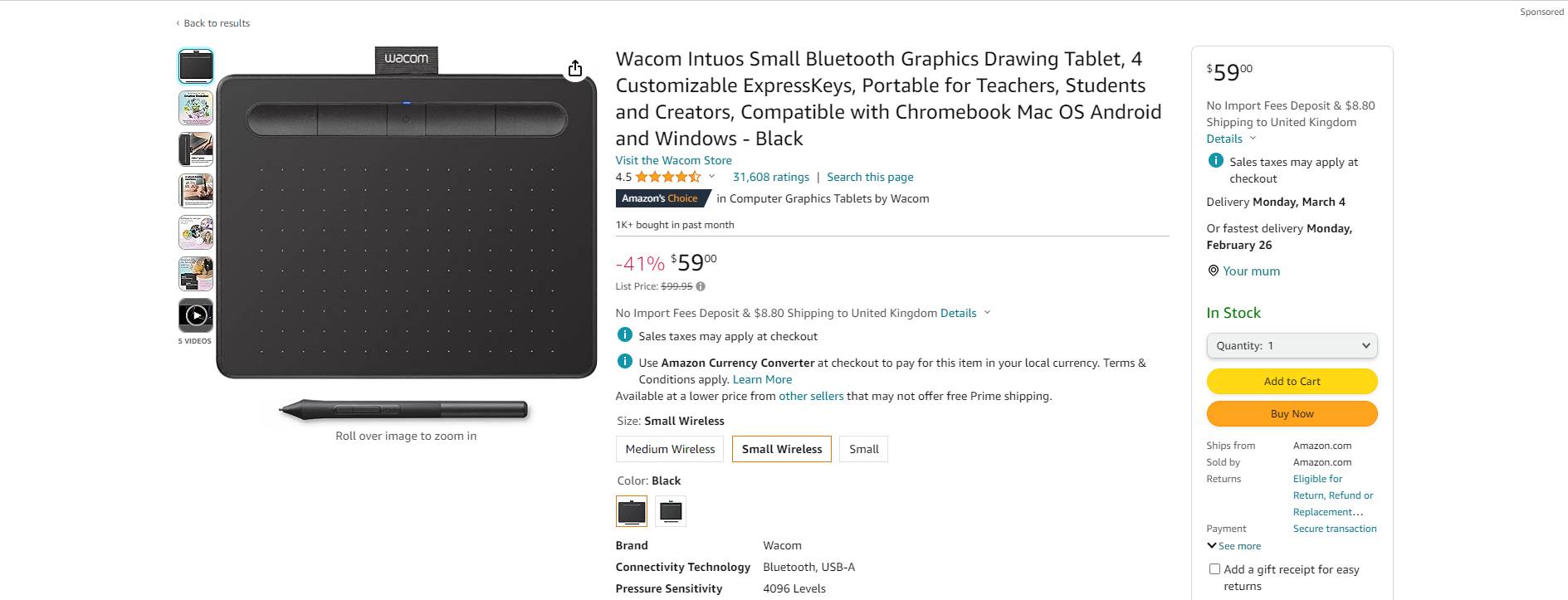The width and height of the screenshot is (1568, 600).
Task: Click the star rating icons
Action: pyautogui.click(x=668, y=177)
